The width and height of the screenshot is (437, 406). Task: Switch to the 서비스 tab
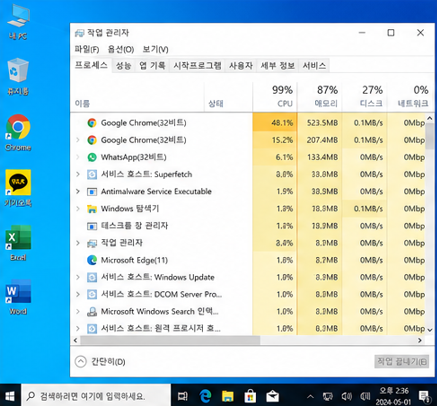[314, 66]
